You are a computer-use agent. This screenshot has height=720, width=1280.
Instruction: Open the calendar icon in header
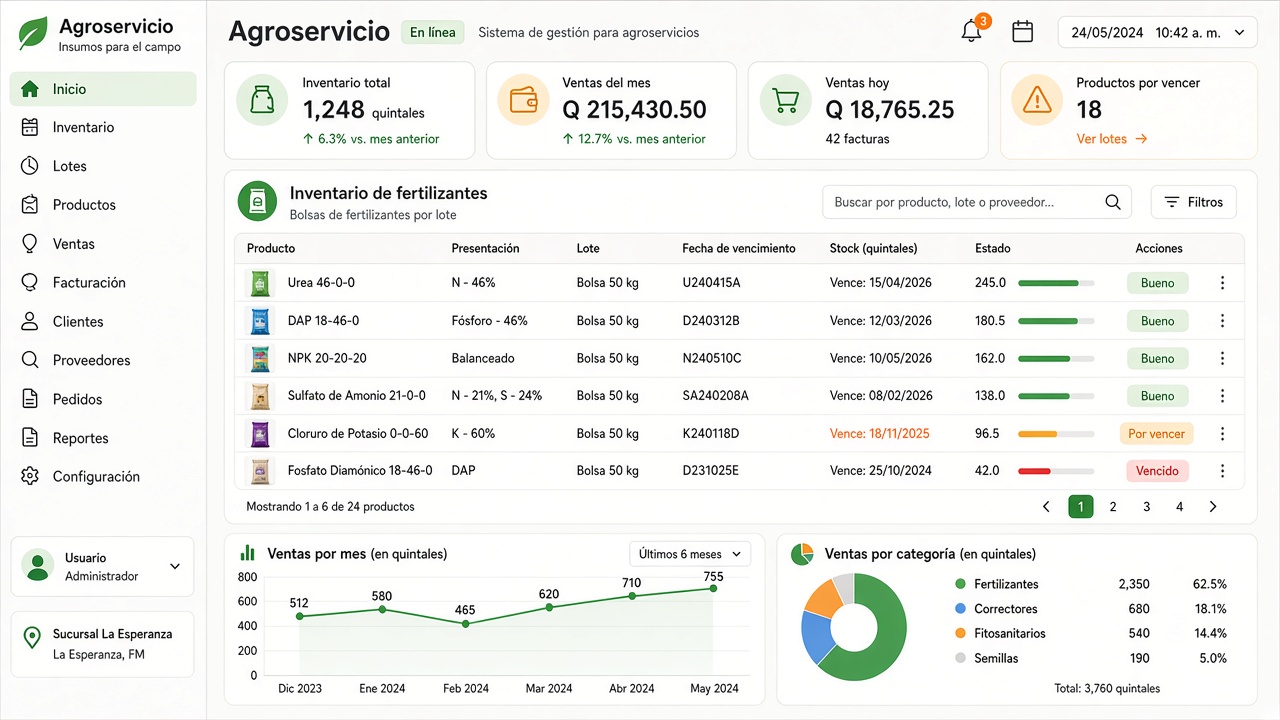(1022, 31)
